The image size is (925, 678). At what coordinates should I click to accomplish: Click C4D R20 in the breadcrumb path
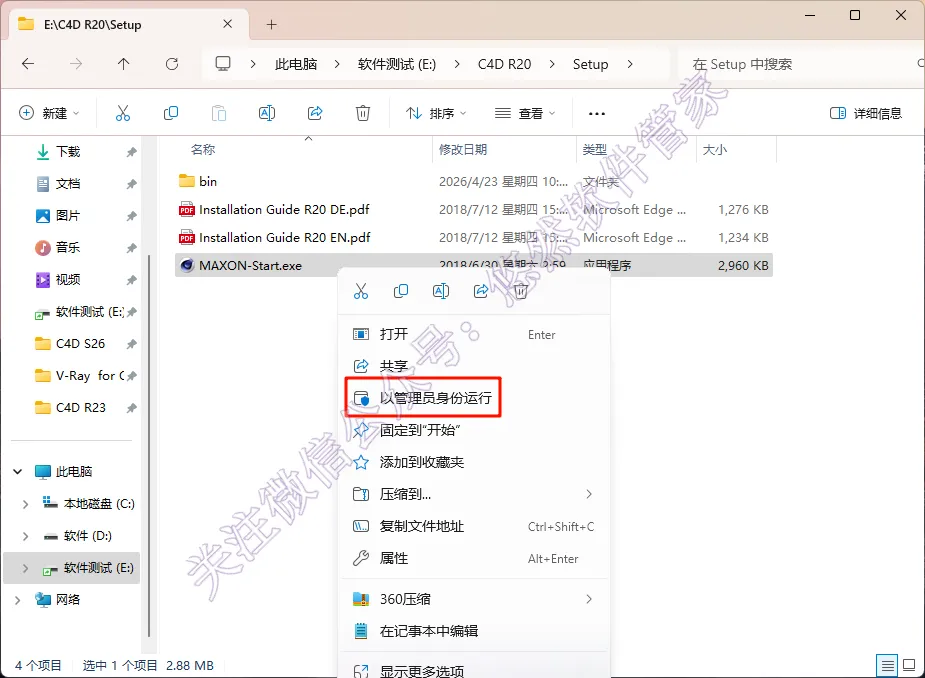coord(504,64)
